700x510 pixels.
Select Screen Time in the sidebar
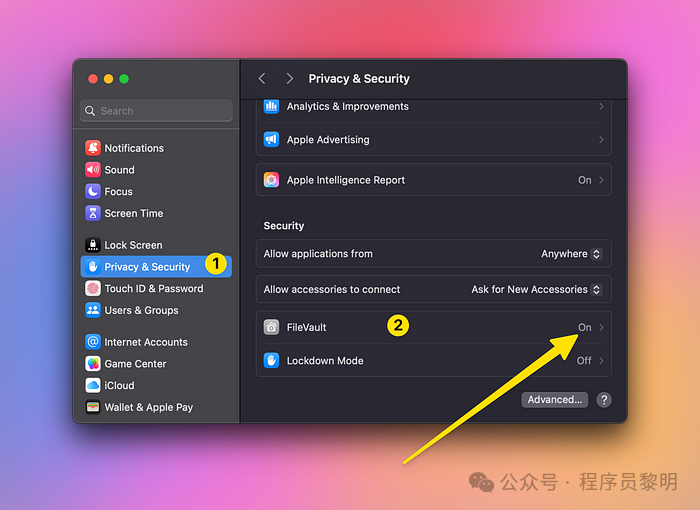coord(156,213)
